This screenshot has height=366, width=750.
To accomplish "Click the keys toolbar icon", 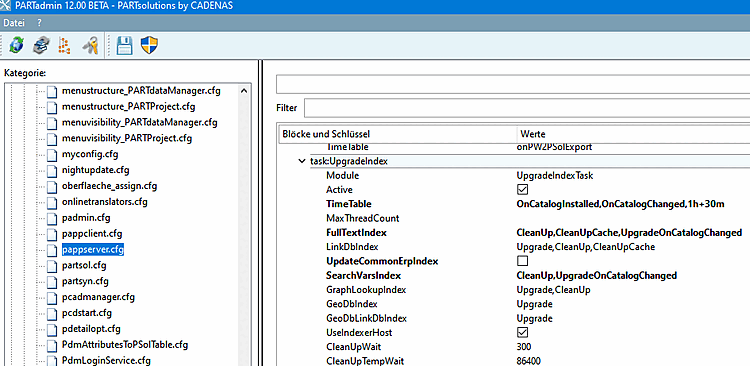I will click(x=89, y=45).
